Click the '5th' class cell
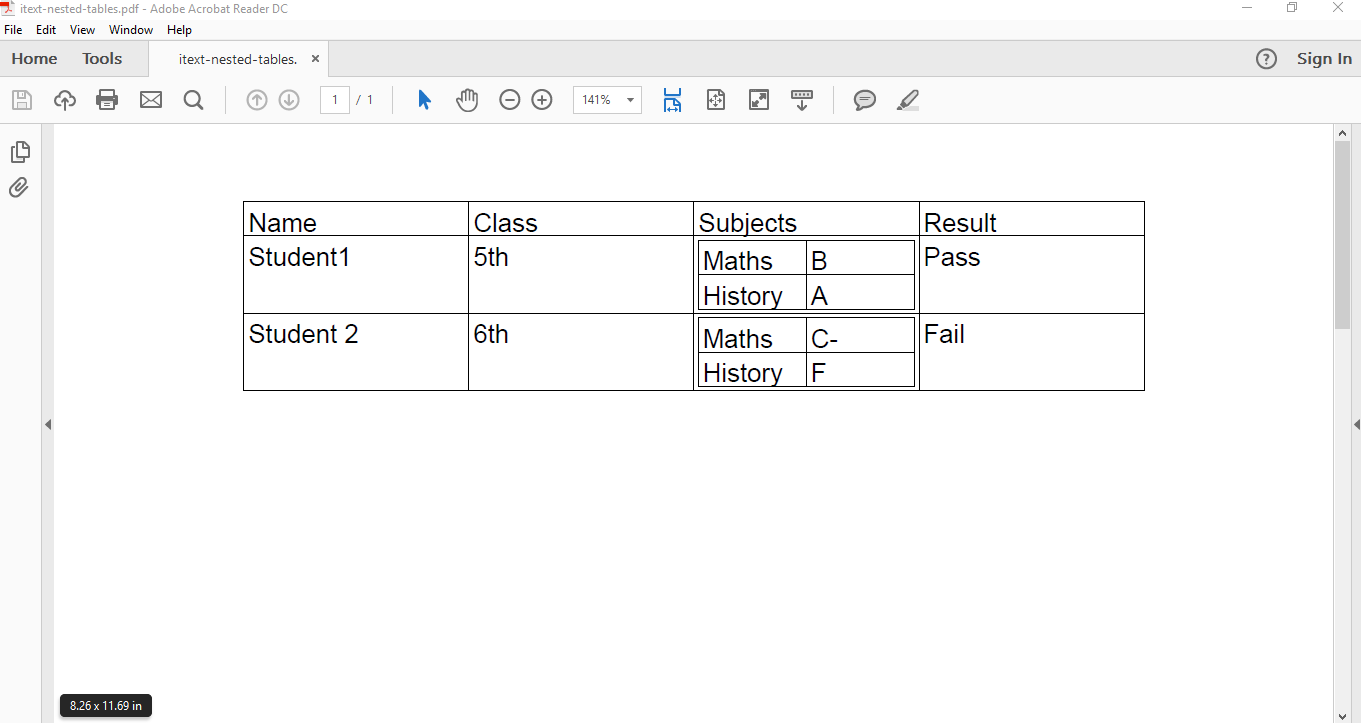 click(581, 274)
